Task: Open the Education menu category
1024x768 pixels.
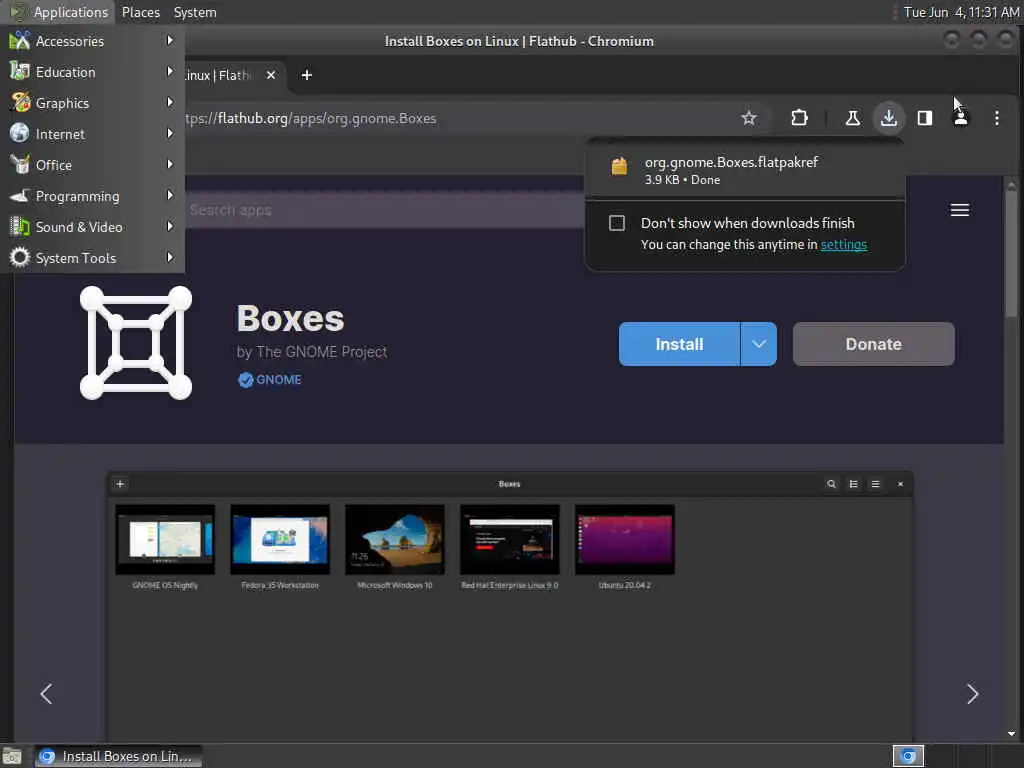Action: click(x=92, y=72)
